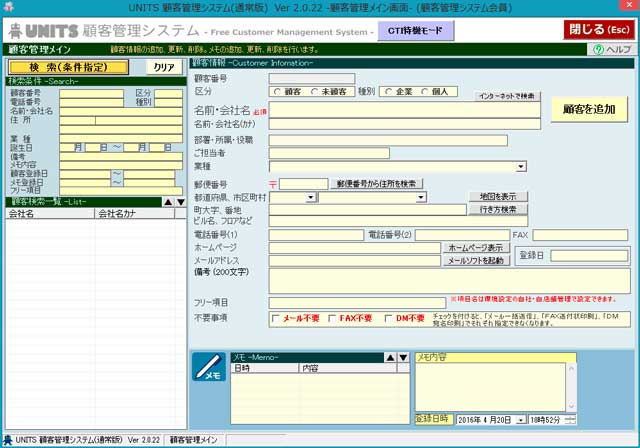Click 郵便番号から住所を検索 button
Screen dimensions: 640x448
[376, 184]
